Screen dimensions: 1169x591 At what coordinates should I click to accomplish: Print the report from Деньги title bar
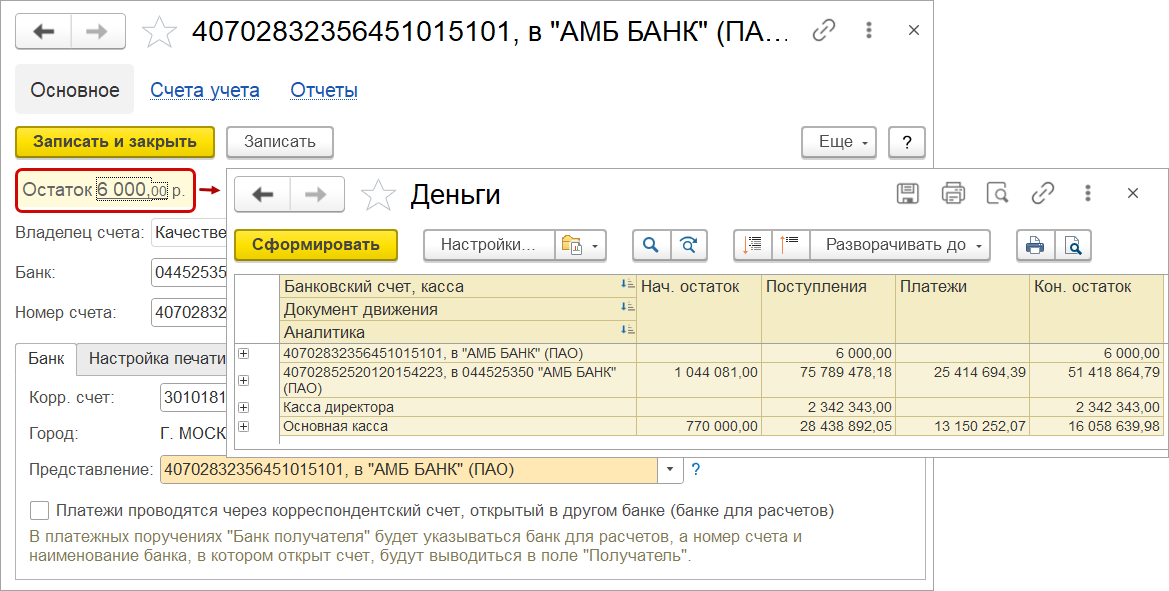click(953, 194)
